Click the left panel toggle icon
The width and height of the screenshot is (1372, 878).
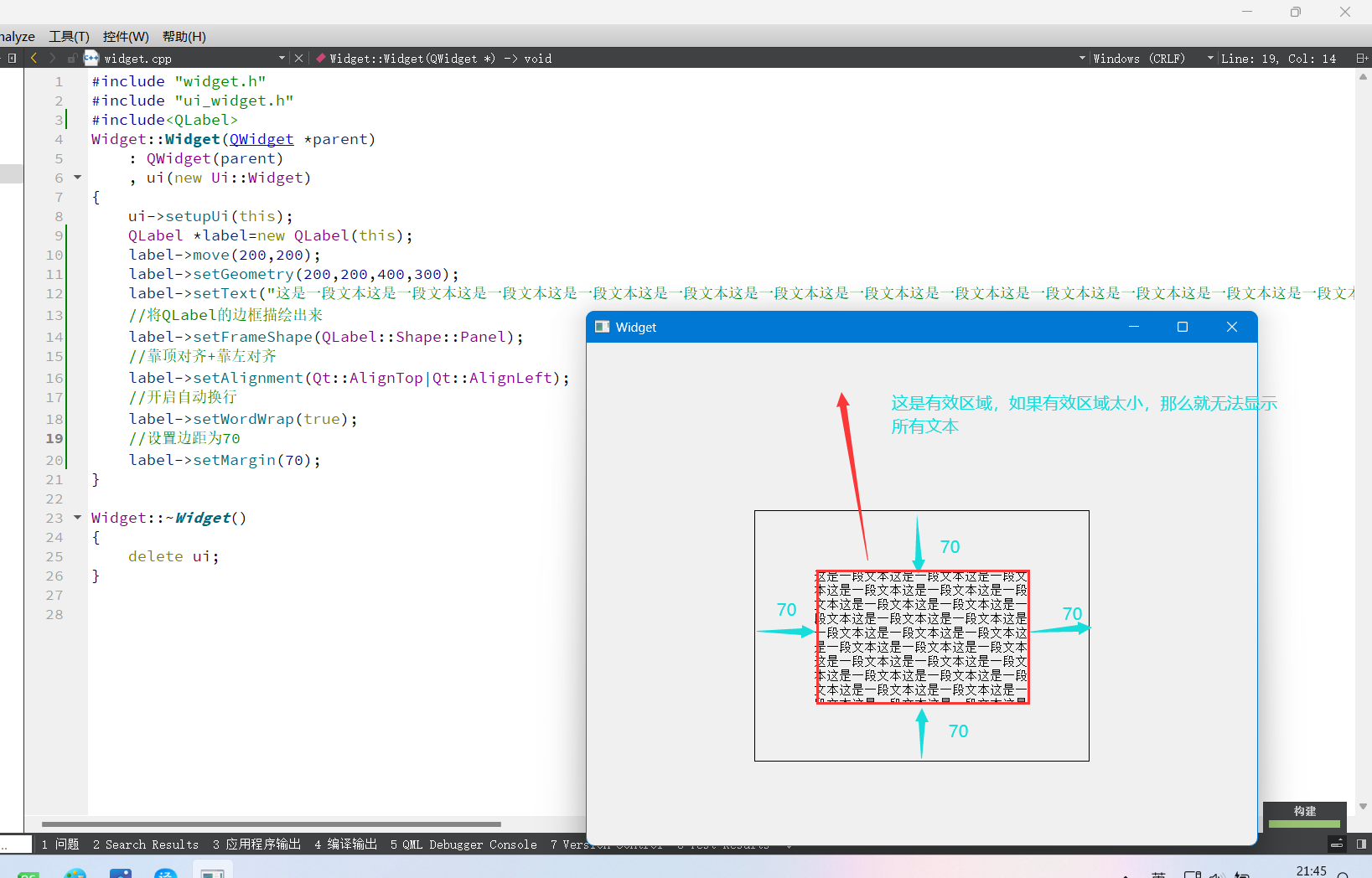(11, 58)
